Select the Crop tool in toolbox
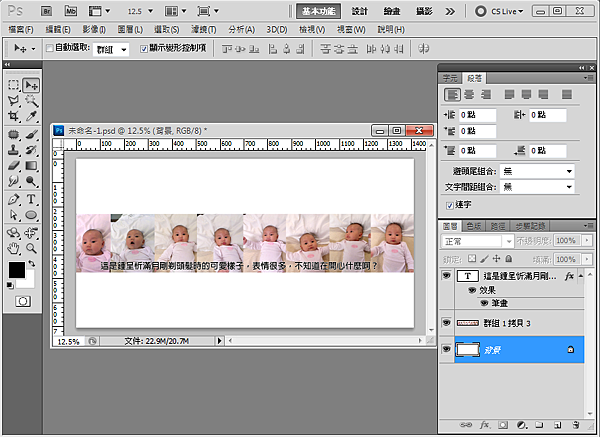The height and width of the screenshot is (437, 600). (x=14, y=118)
